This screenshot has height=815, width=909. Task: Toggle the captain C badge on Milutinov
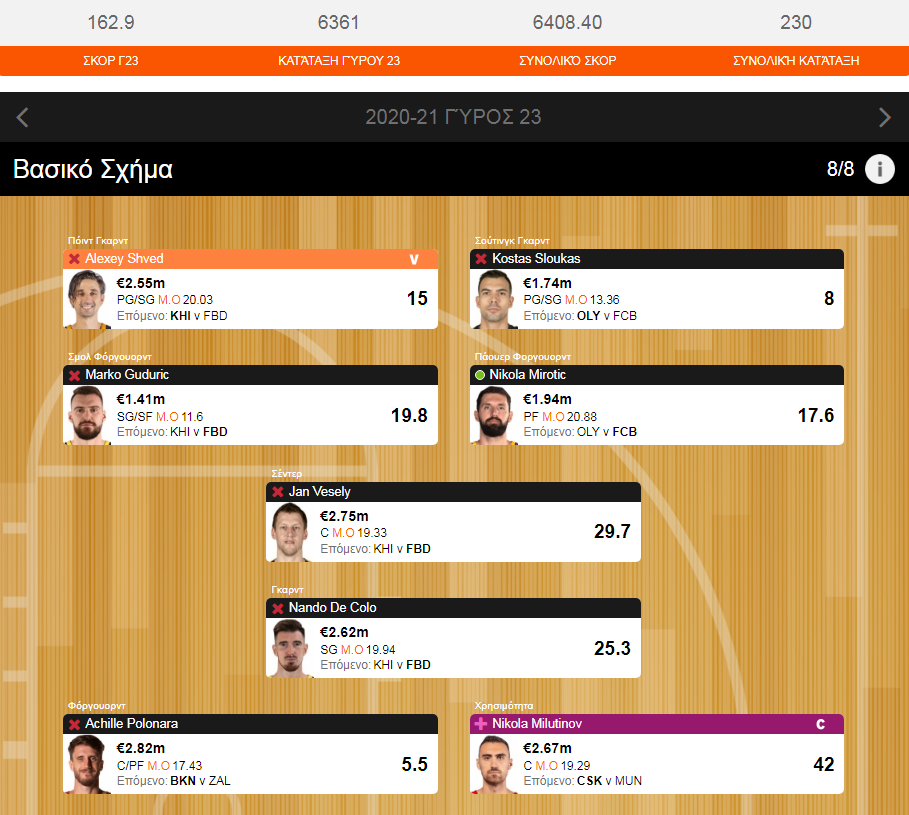pos(820,724)
